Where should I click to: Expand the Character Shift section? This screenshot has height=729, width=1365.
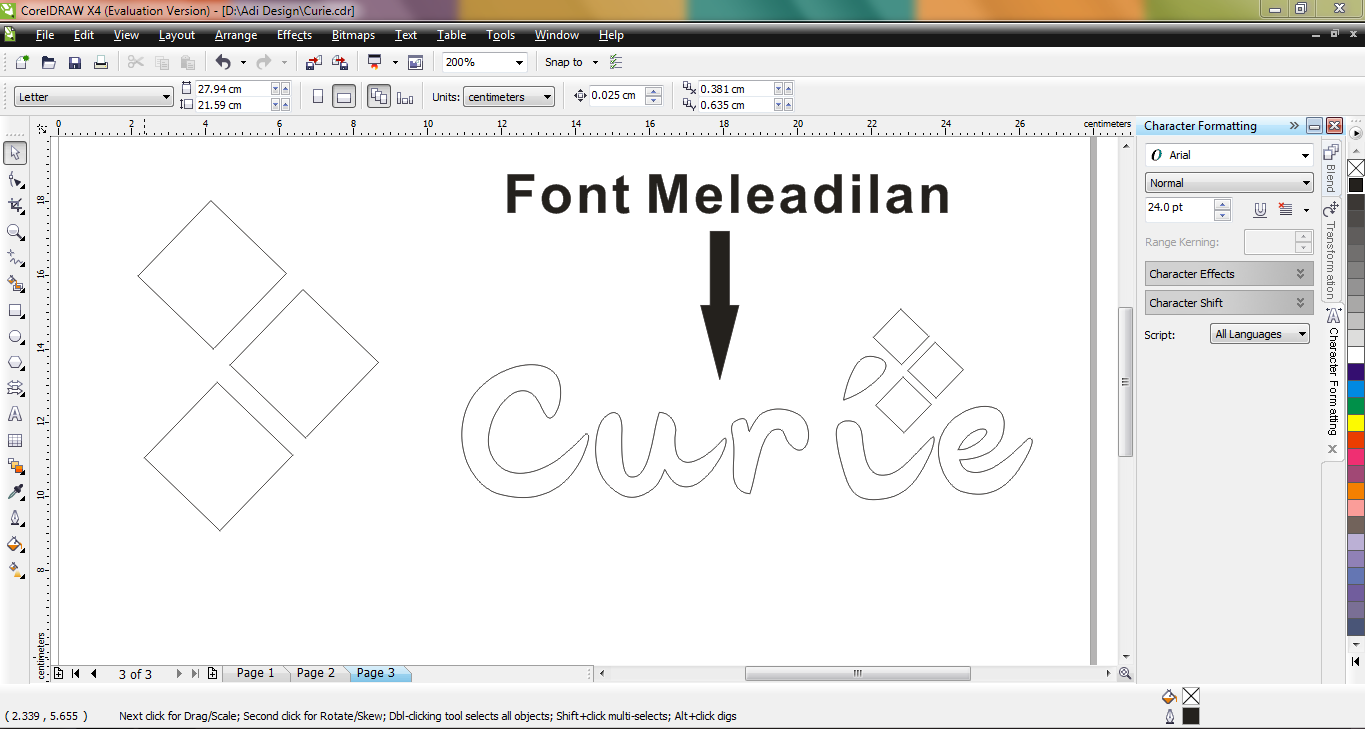tap(1229, 303)
